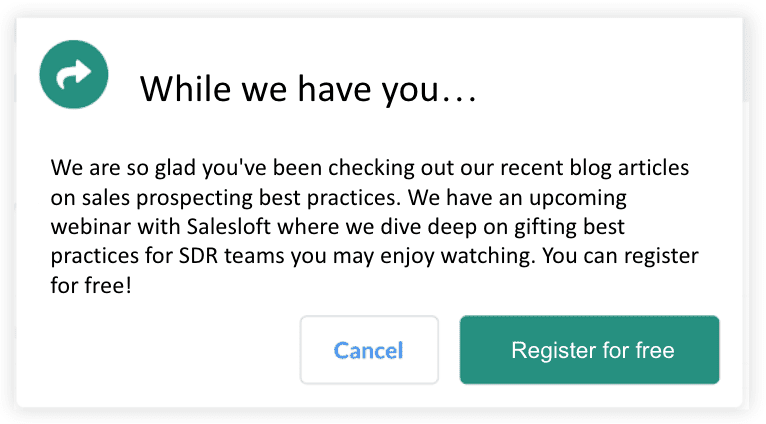Click the Register for free button
This screenshot has width=766, height=424.
click(589, 350)
